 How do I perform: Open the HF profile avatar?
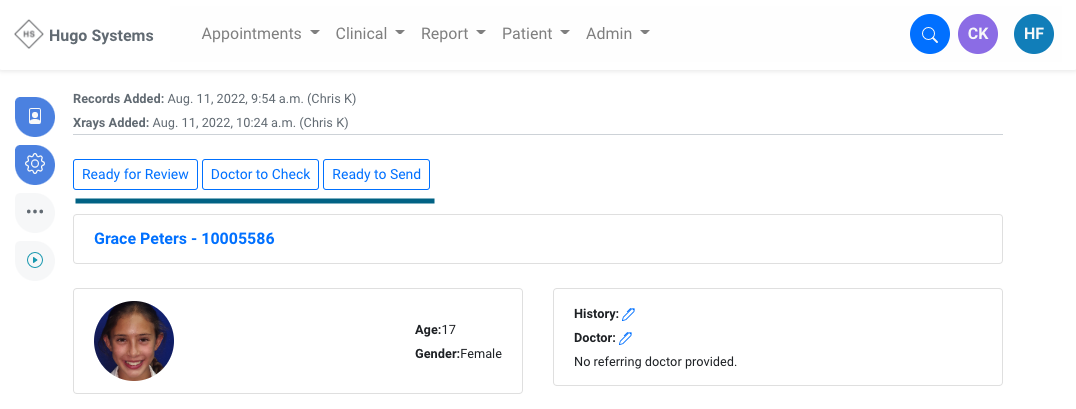coord(1033,34)
